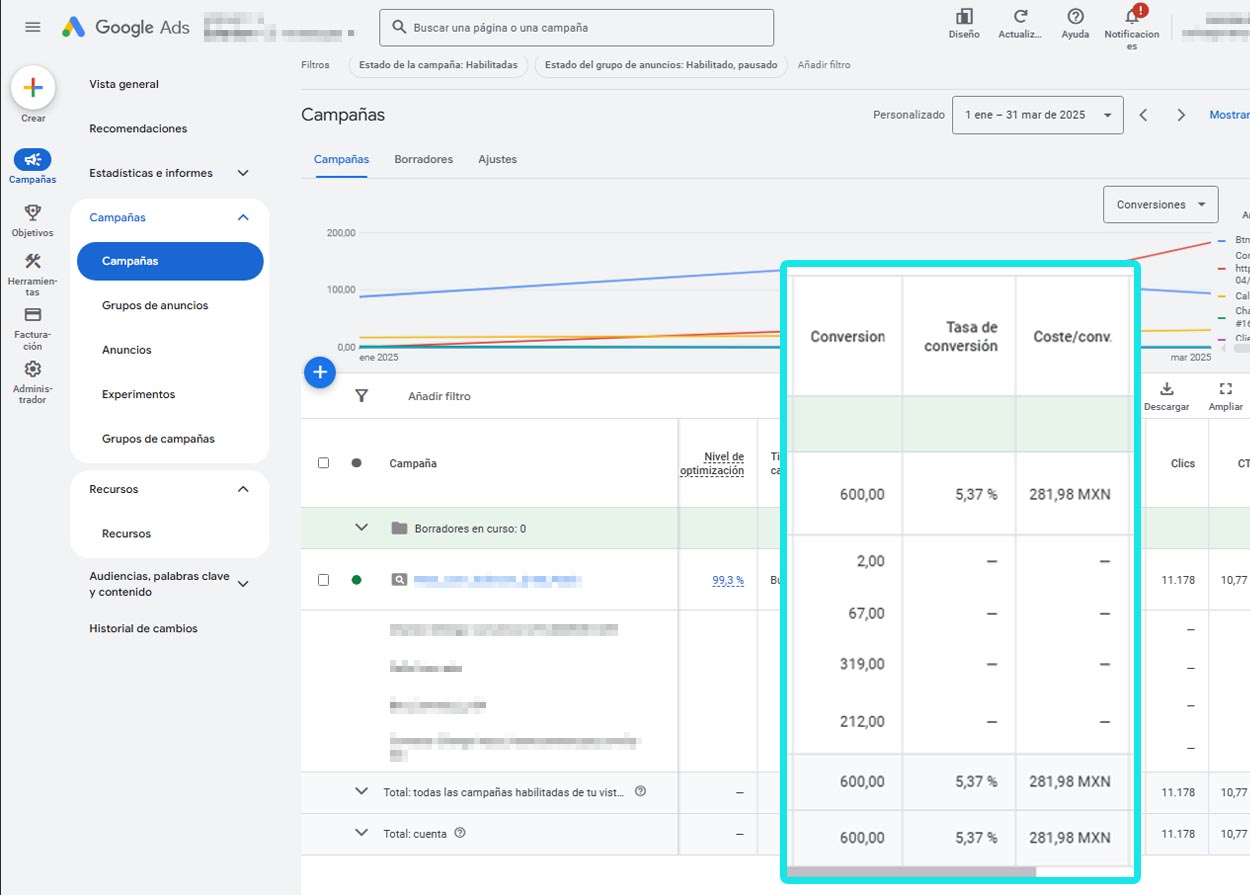
Task: Open the Diseño panel in the top bar
Action: pyautogui.click(x=963, y=22)
